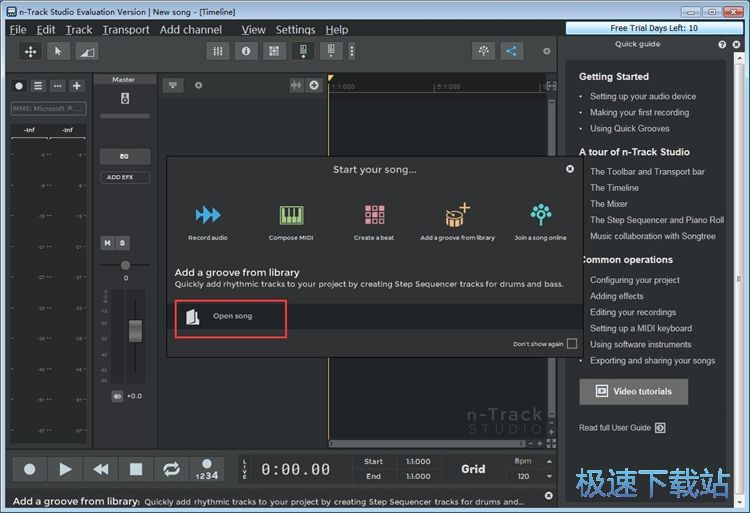Click the Master volume fader handle
Viewport: 750px width, 513px height.
pyautogui.click(x=135, y=331)
